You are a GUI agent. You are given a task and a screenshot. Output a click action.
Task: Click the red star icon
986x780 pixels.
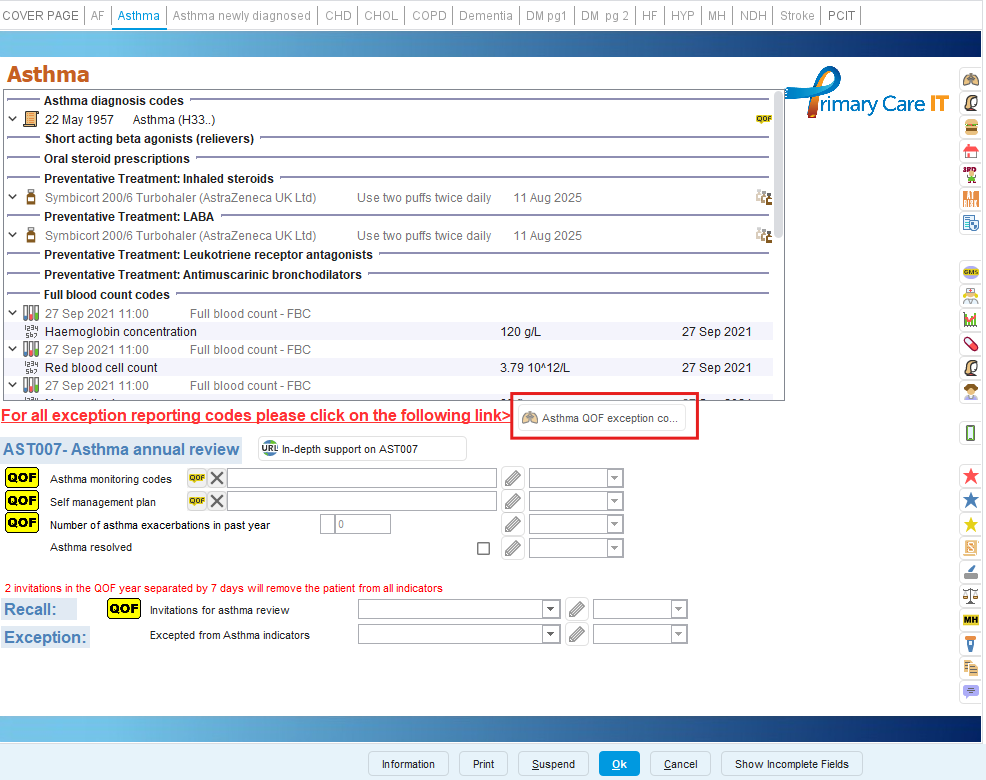pos(969,475)
